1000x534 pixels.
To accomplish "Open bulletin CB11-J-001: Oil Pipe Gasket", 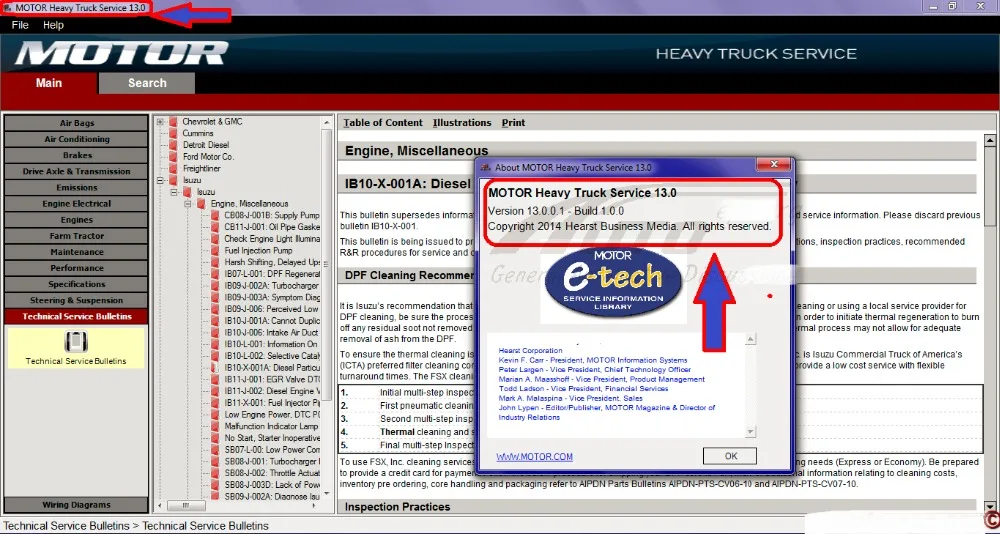I will (272, 227).
